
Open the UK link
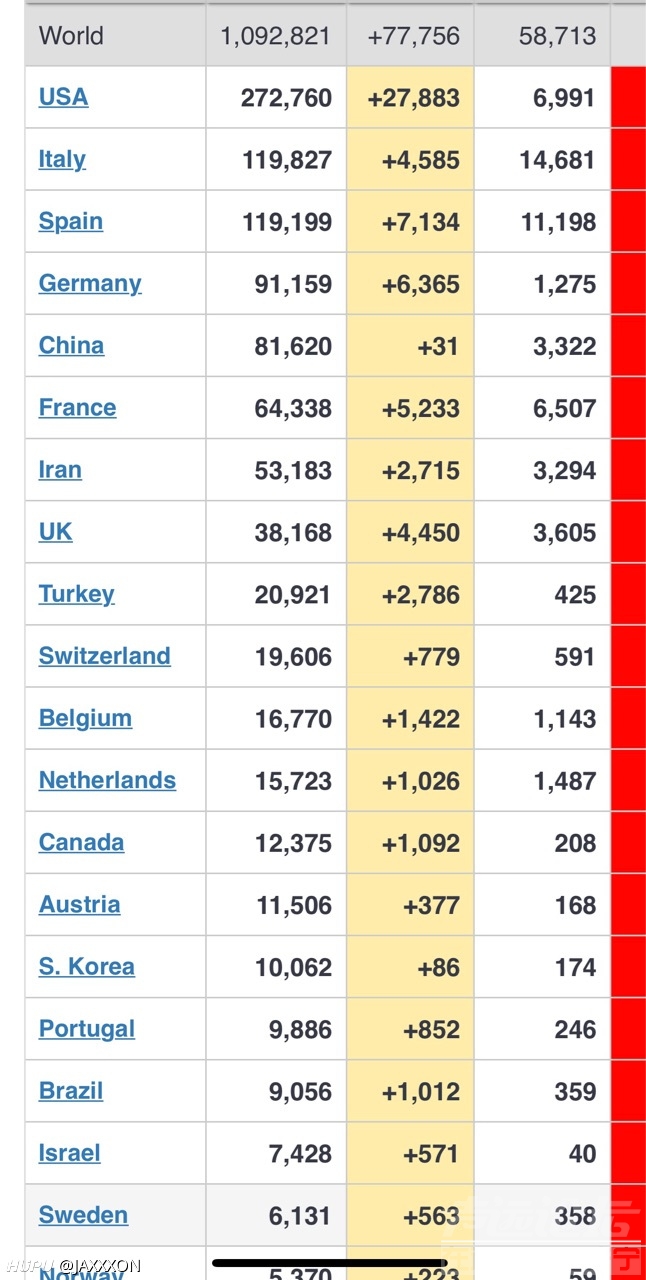pos(55,531)
